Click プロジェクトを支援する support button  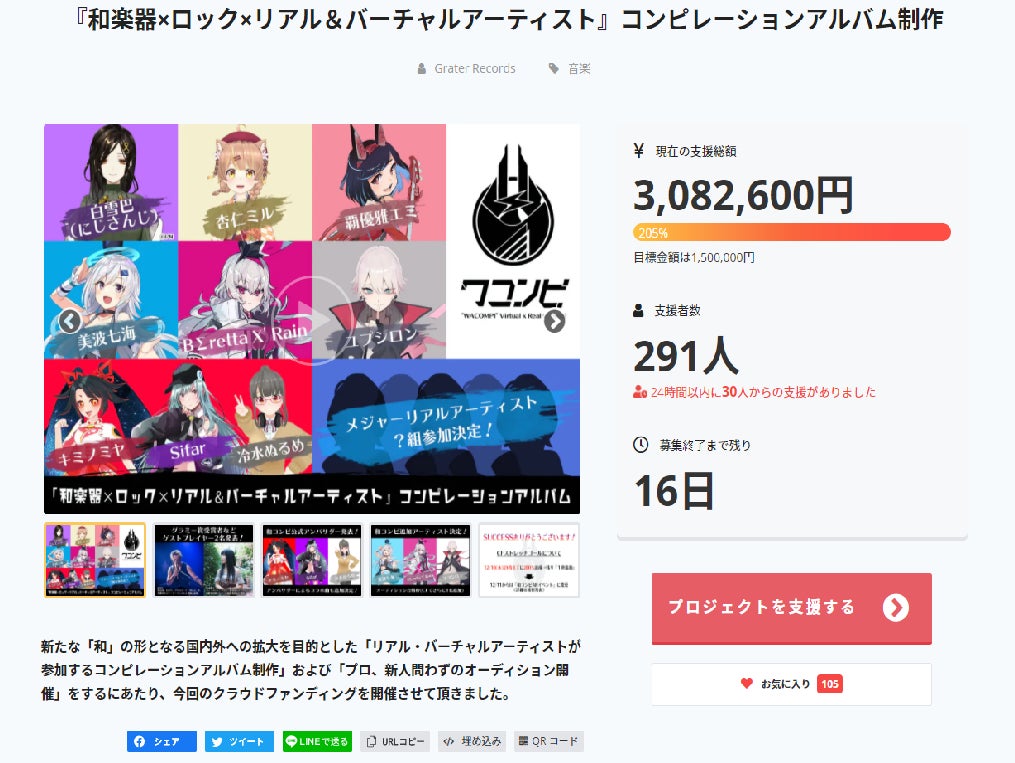tap(792, 608)
